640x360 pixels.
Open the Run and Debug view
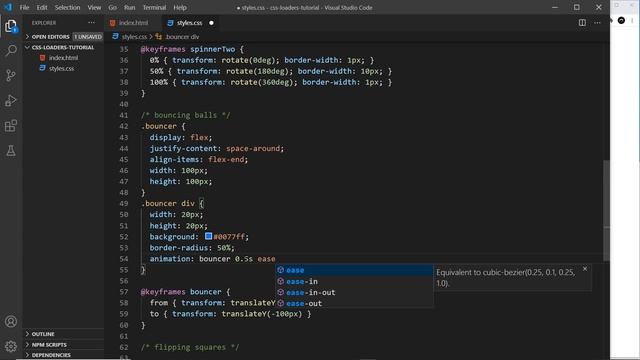(x=11, y=100)
